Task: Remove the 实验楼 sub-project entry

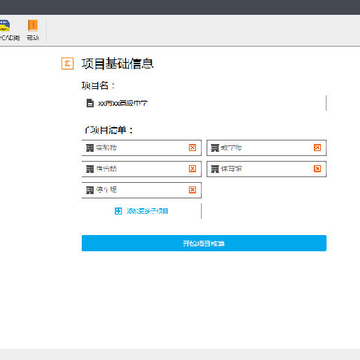Action: 192,148
